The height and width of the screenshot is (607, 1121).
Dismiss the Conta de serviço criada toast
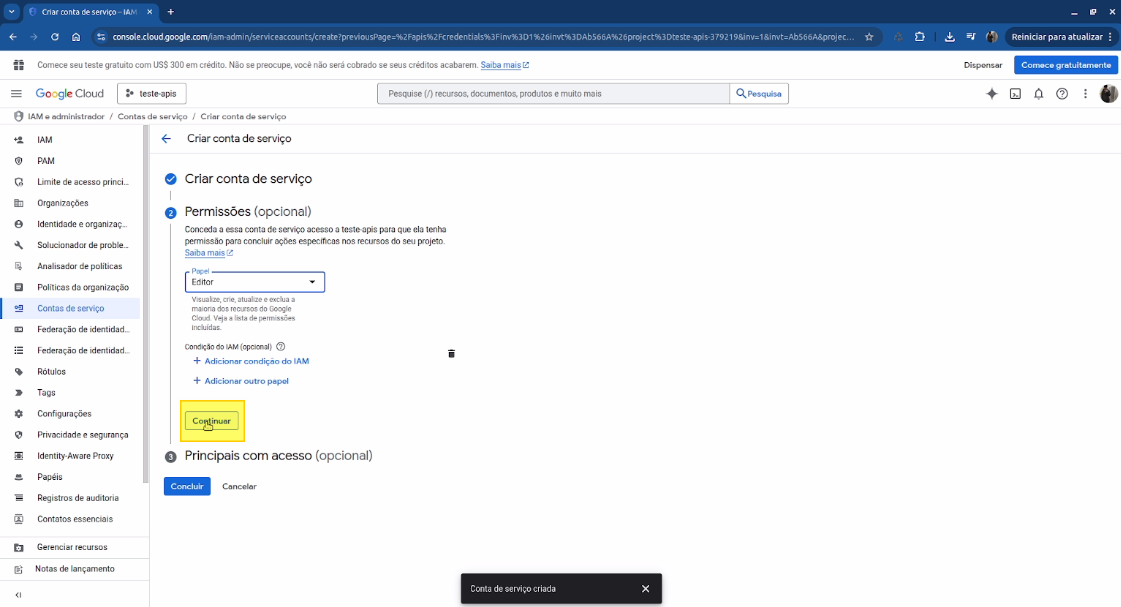[646, 589]
